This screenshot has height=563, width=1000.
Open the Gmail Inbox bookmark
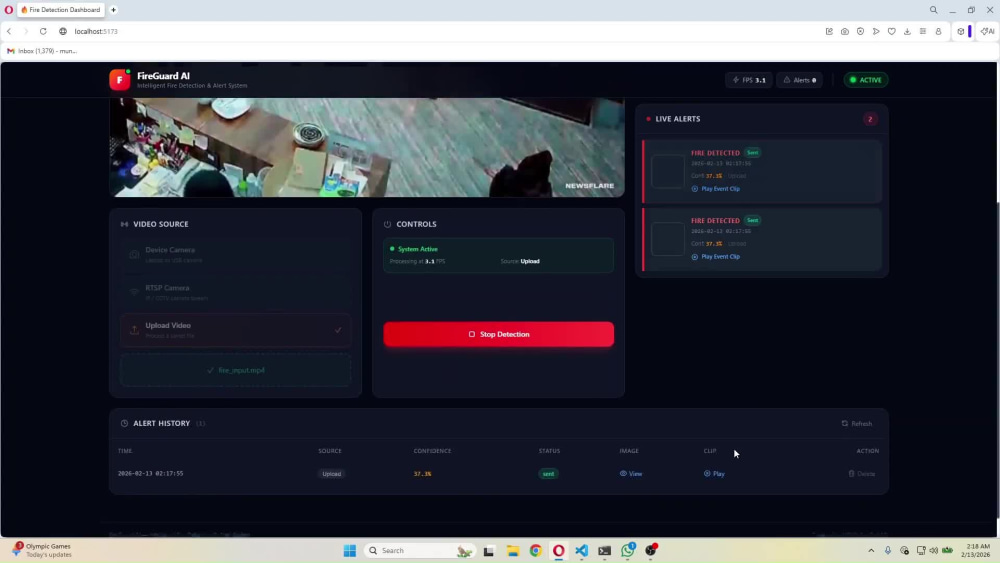42,51
